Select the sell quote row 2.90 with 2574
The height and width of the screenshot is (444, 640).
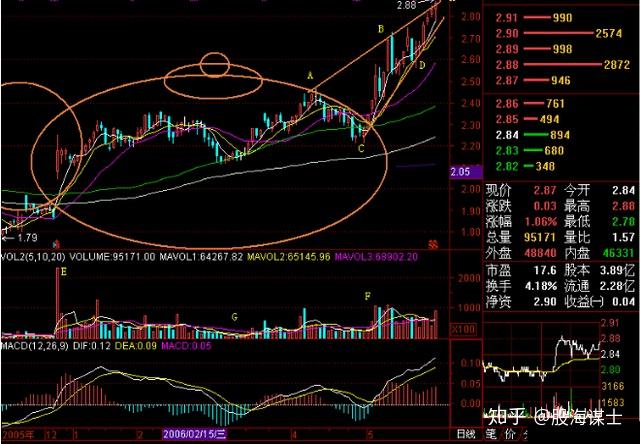559,33
